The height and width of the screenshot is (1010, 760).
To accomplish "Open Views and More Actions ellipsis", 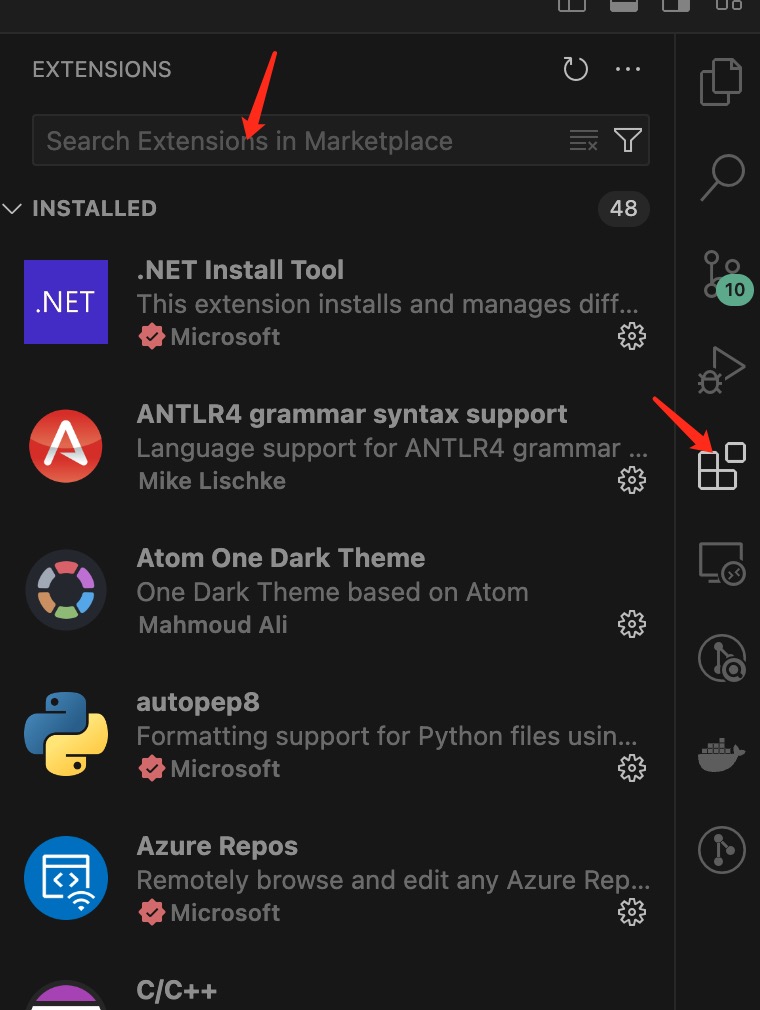I will (628, 69).
